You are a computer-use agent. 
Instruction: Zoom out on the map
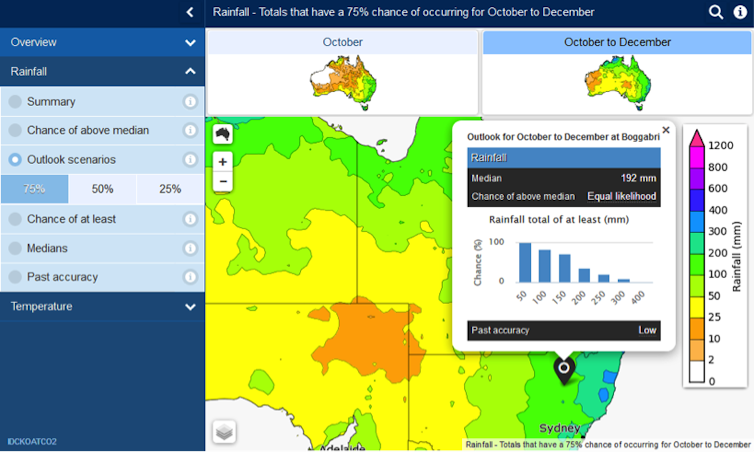tap(223, 181)
